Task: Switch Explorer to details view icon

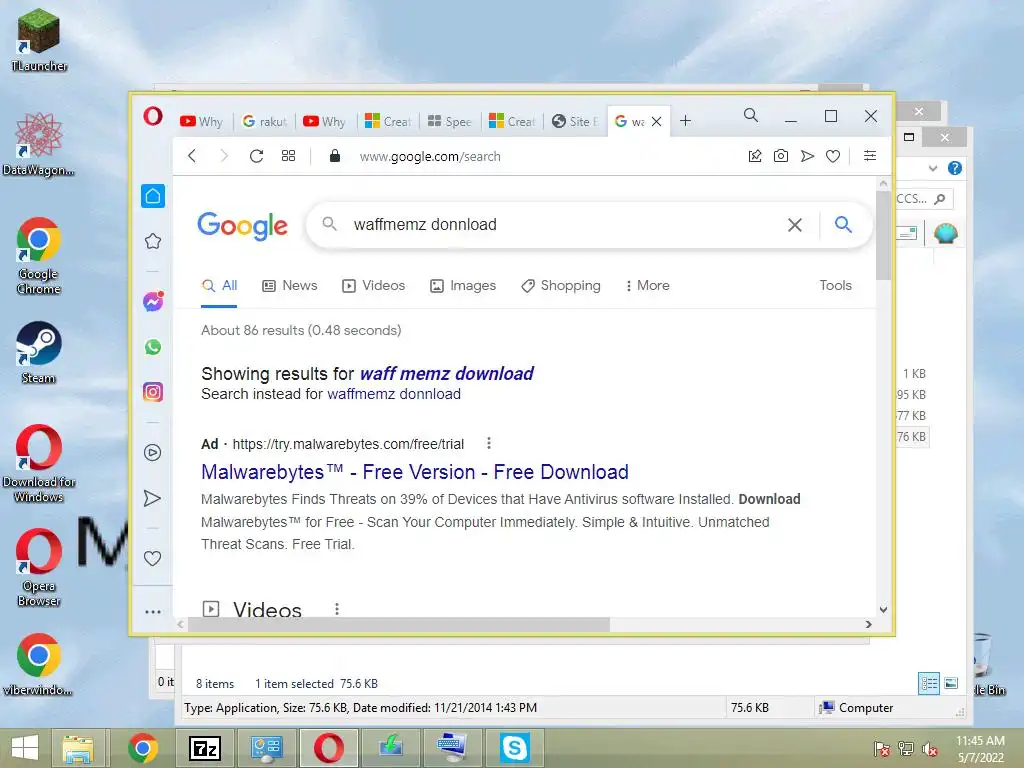Action: point(929,684)
